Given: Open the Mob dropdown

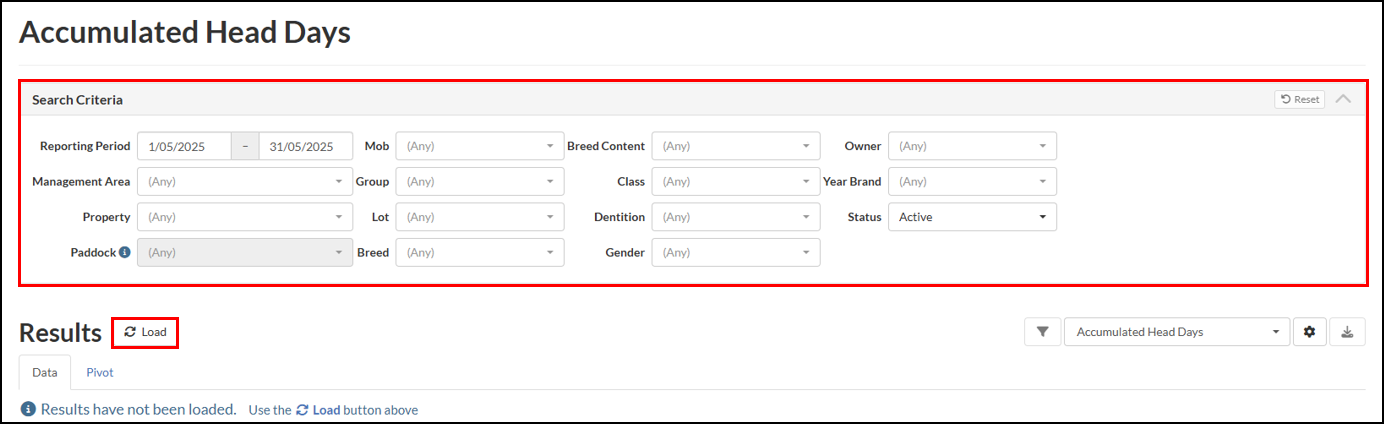Looking at the screenshot, I should pyautogui.click(x=480, y=146).
